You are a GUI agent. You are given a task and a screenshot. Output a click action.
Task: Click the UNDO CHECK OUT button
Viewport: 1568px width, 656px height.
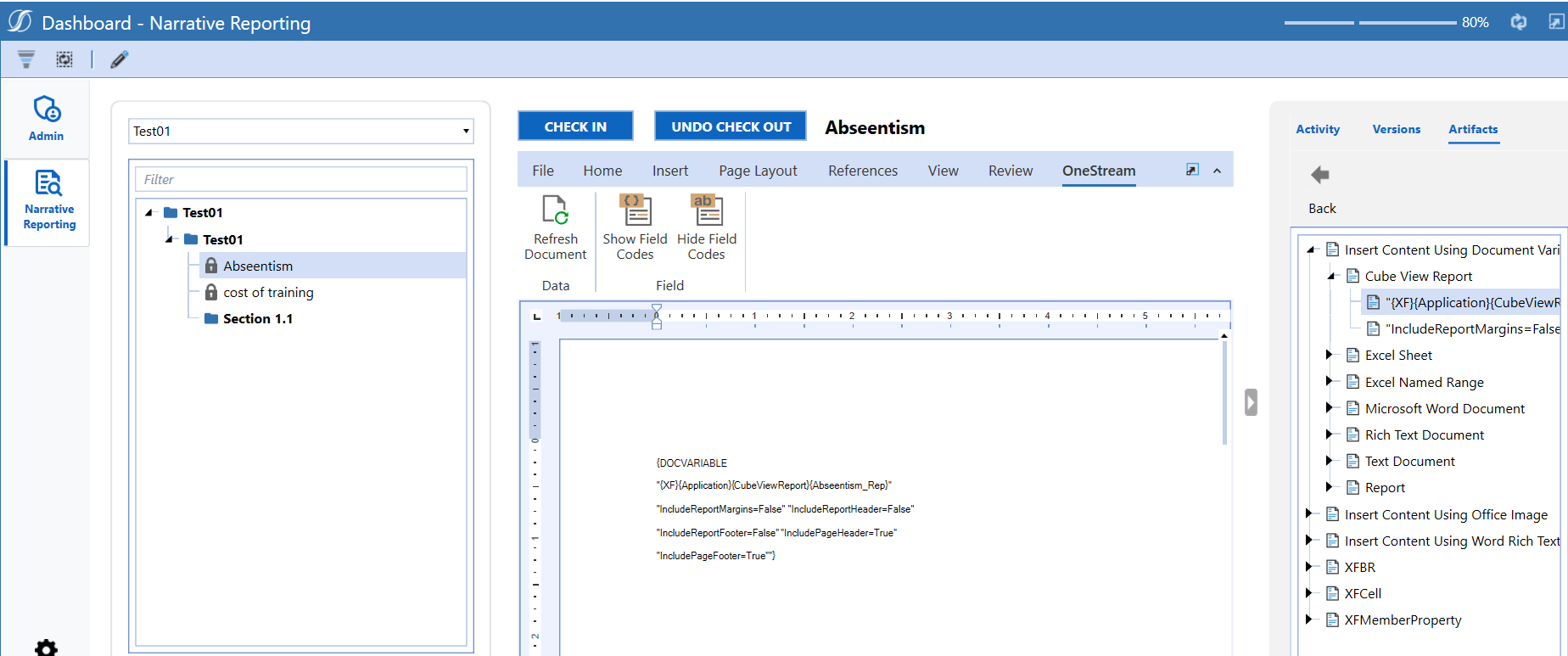[731, 126]
